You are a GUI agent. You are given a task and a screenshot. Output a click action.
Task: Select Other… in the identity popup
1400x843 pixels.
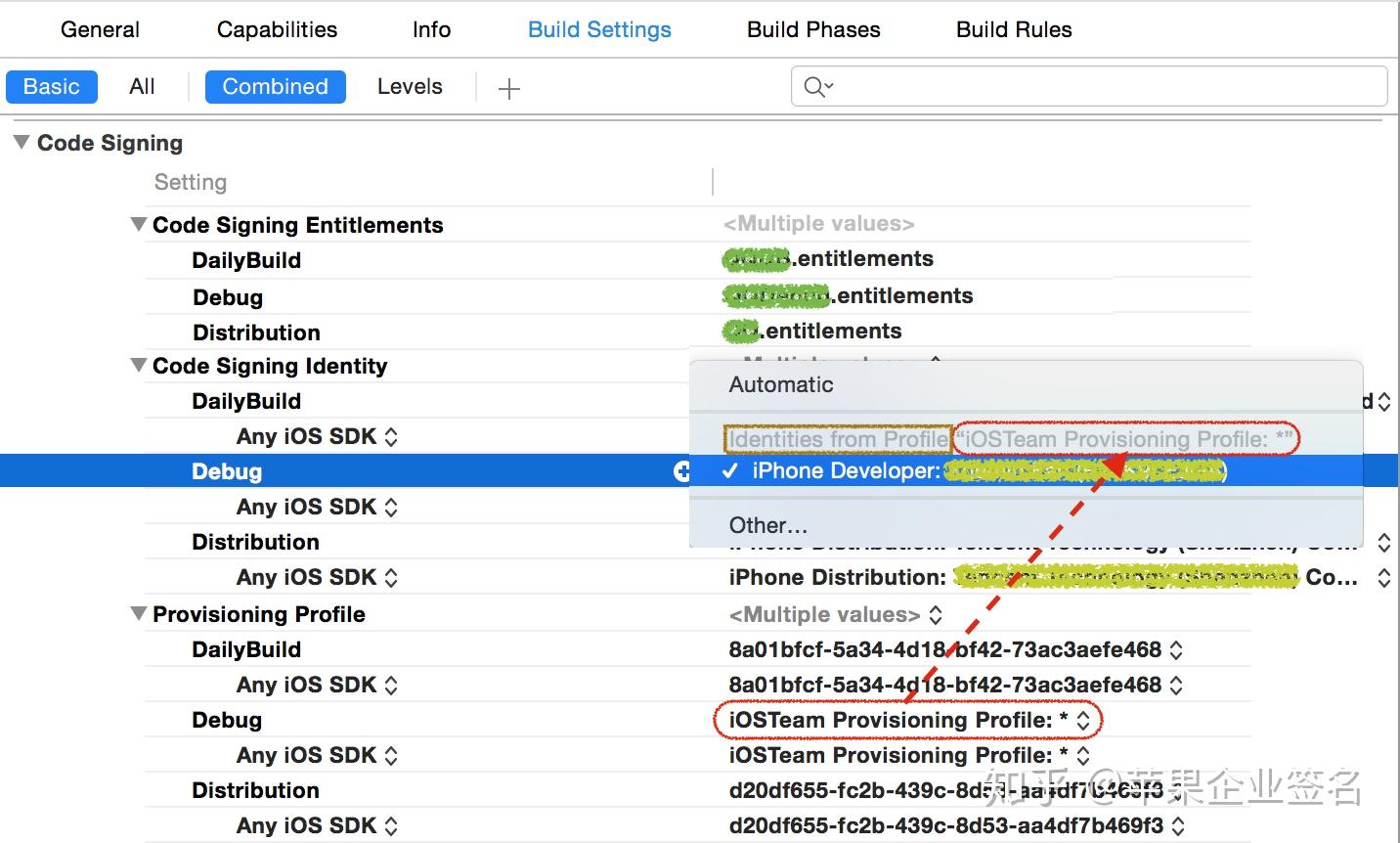coord(768,525)
